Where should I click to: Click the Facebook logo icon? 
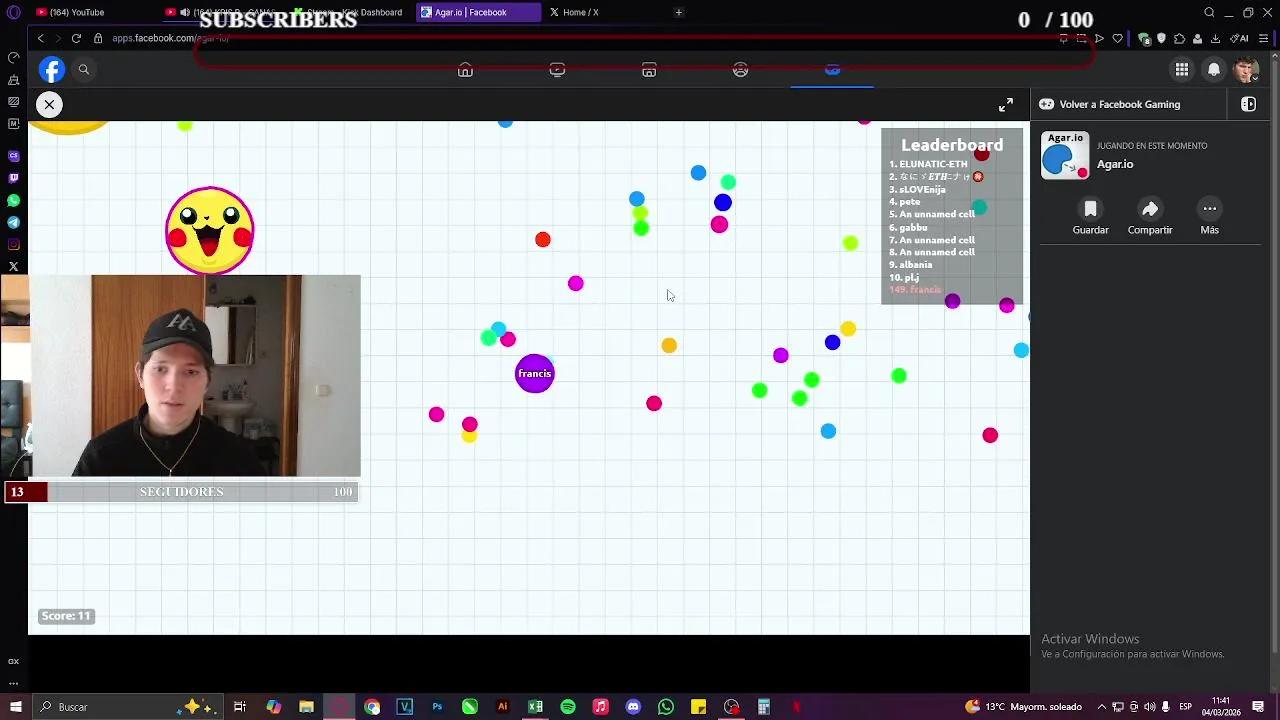point(52,69)
